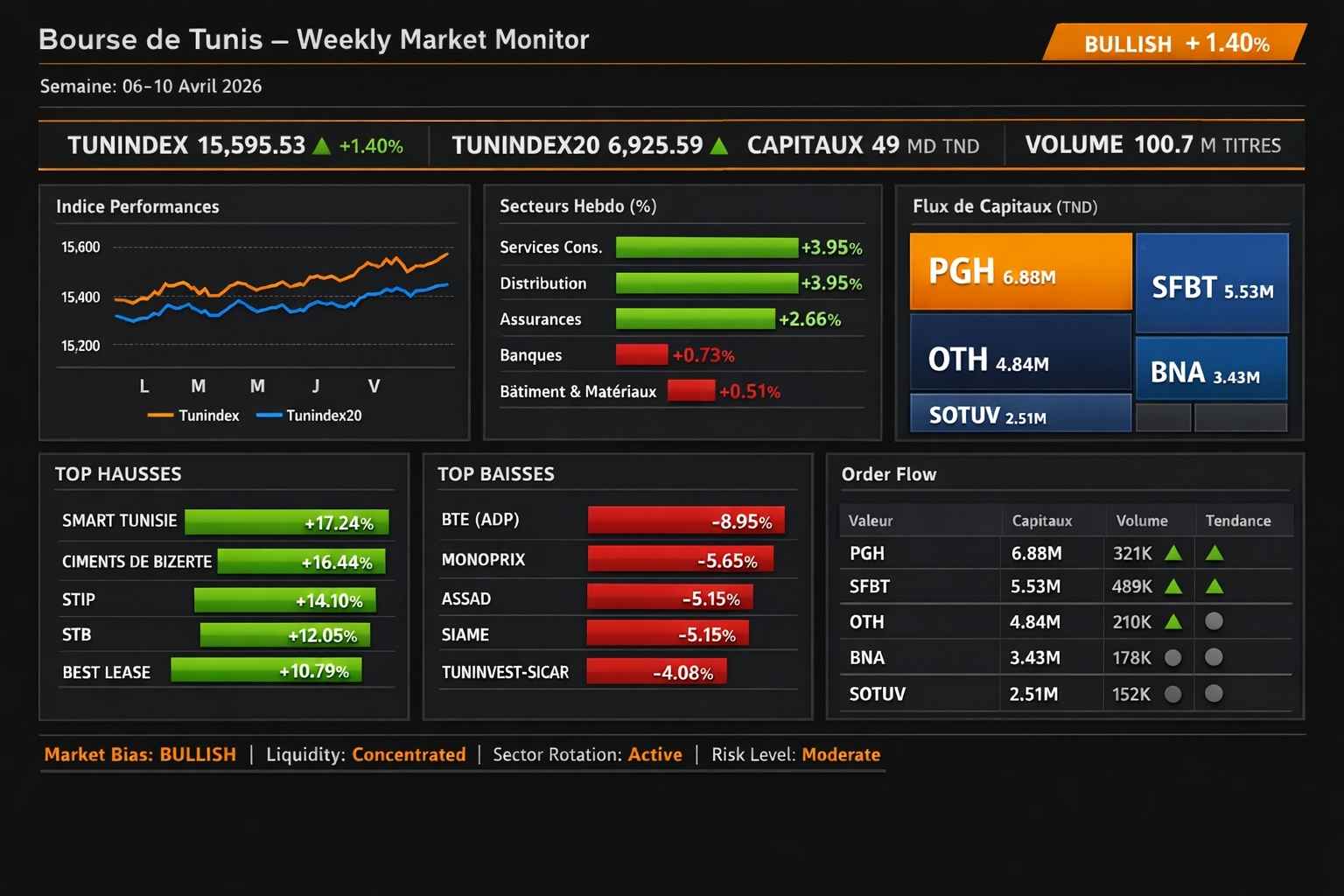The image size is (1344, 896).
Task: Click the green up arrow beside TUNINDEX 15,595.53
Action: (x=322, y=146)
